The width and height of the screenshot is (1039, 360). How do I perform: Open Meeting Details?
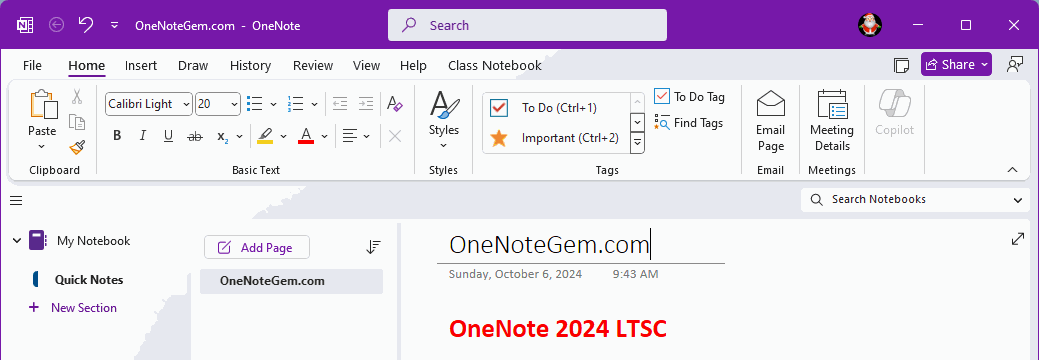(832, 121)
